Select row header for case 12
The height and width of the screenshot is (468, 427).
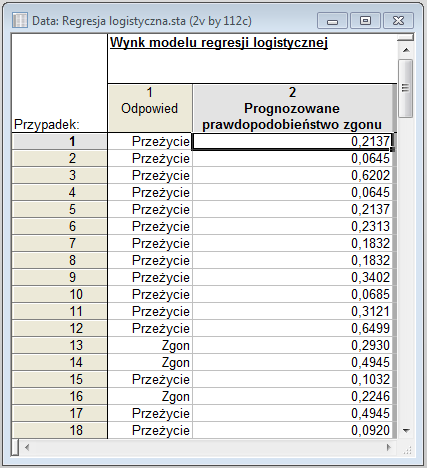pos(59,328)
